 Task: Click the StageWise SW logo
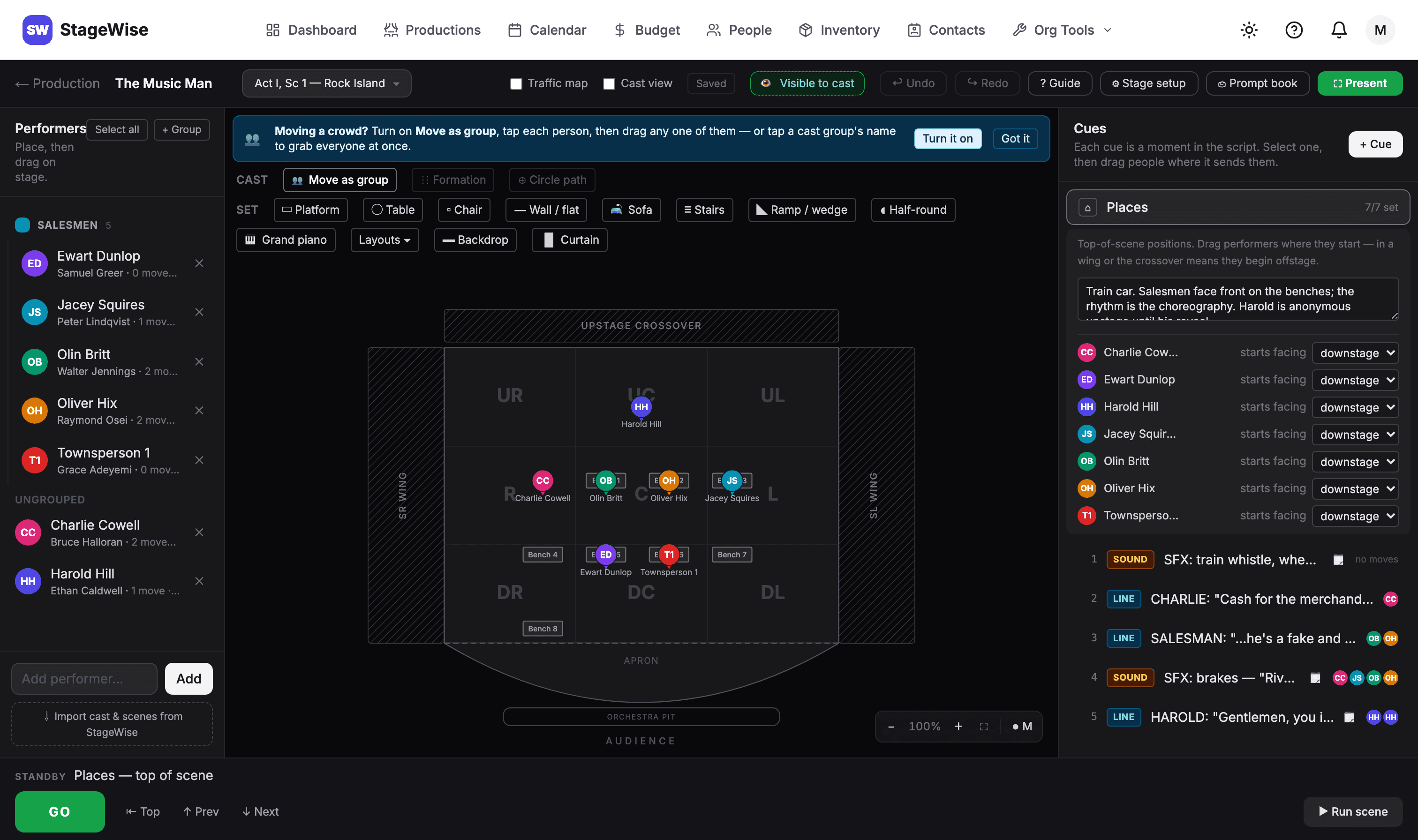(38, 30)
